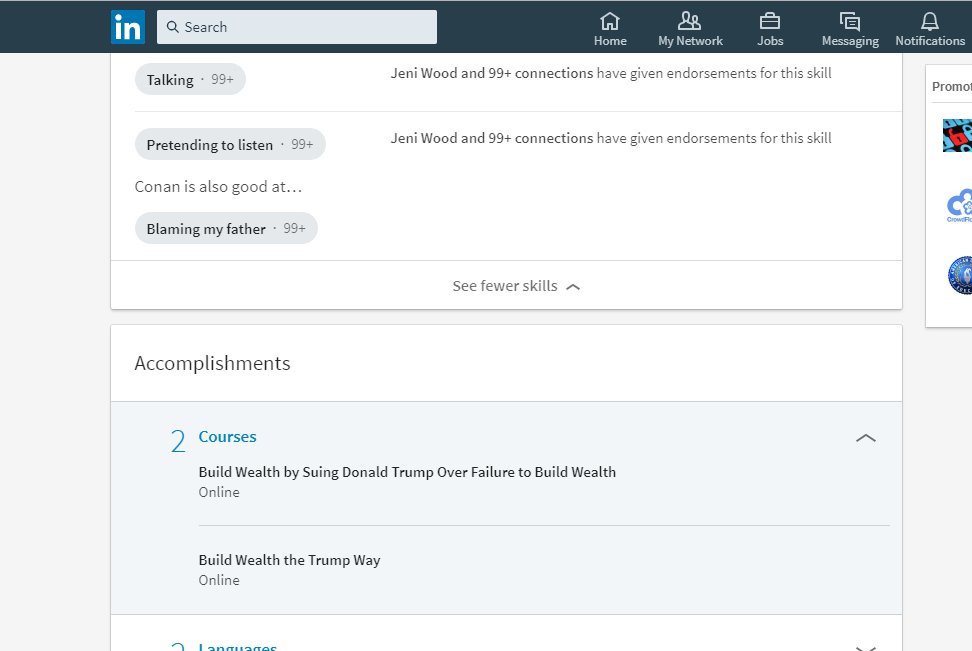
Task: Open first promoted ad thumbnail with red lock
Action: (957, 135)
